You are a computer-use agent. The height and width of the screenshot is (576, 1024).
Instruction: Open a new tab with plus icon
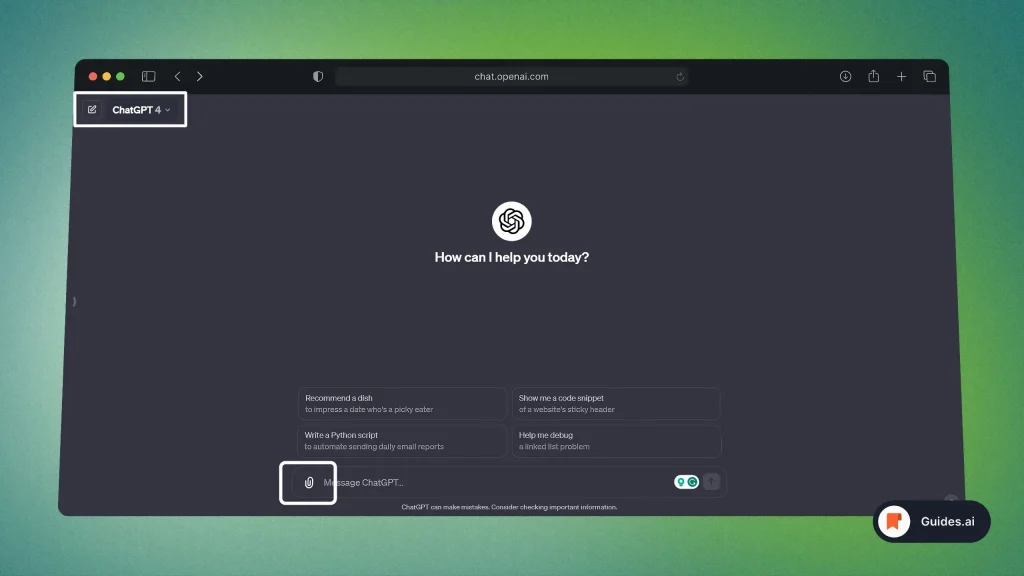[901, 76]
